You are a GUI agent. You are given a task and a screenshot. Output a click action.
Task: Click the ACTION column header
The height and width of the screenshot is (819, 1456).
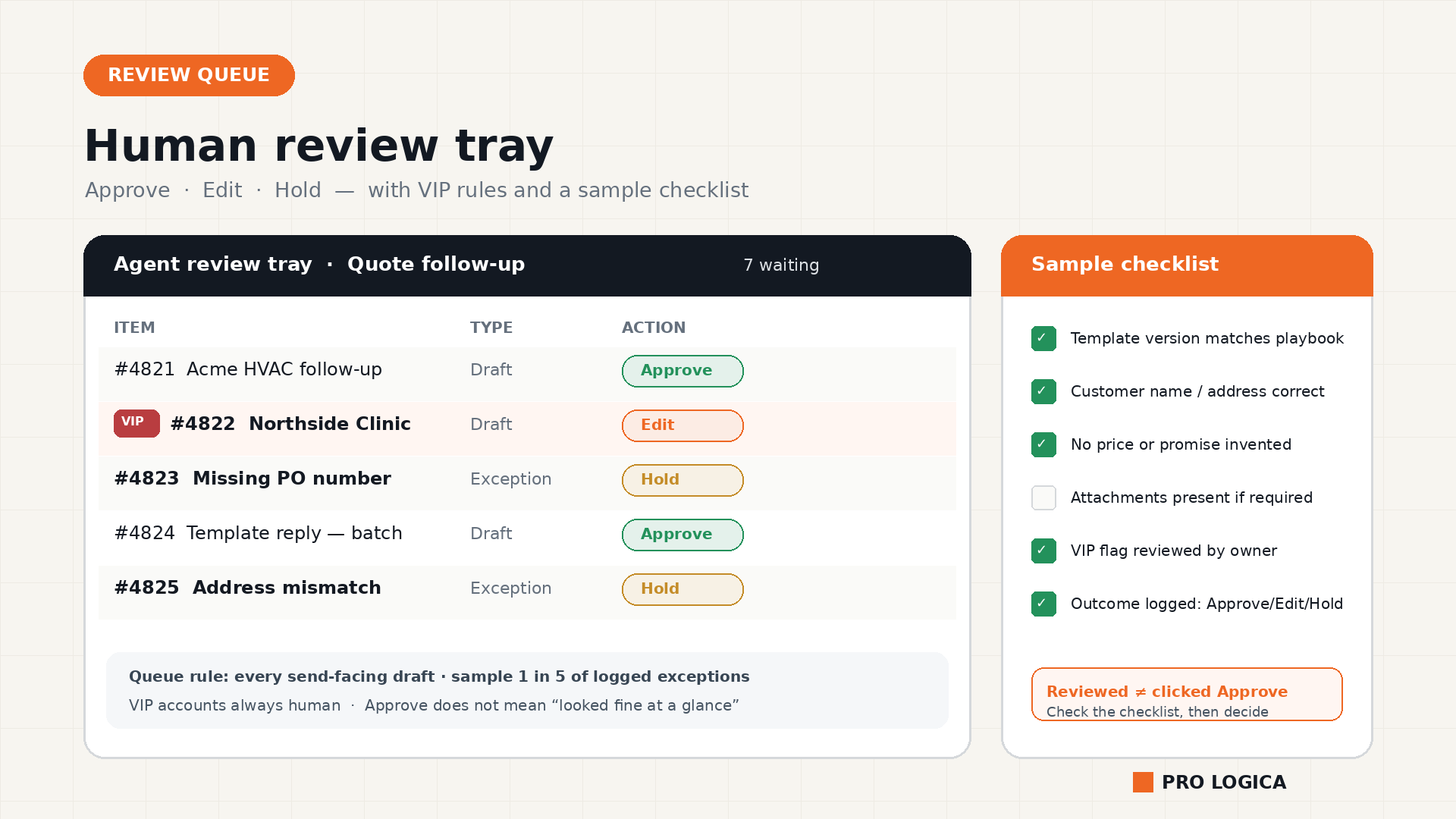click(x=654, y=328)
